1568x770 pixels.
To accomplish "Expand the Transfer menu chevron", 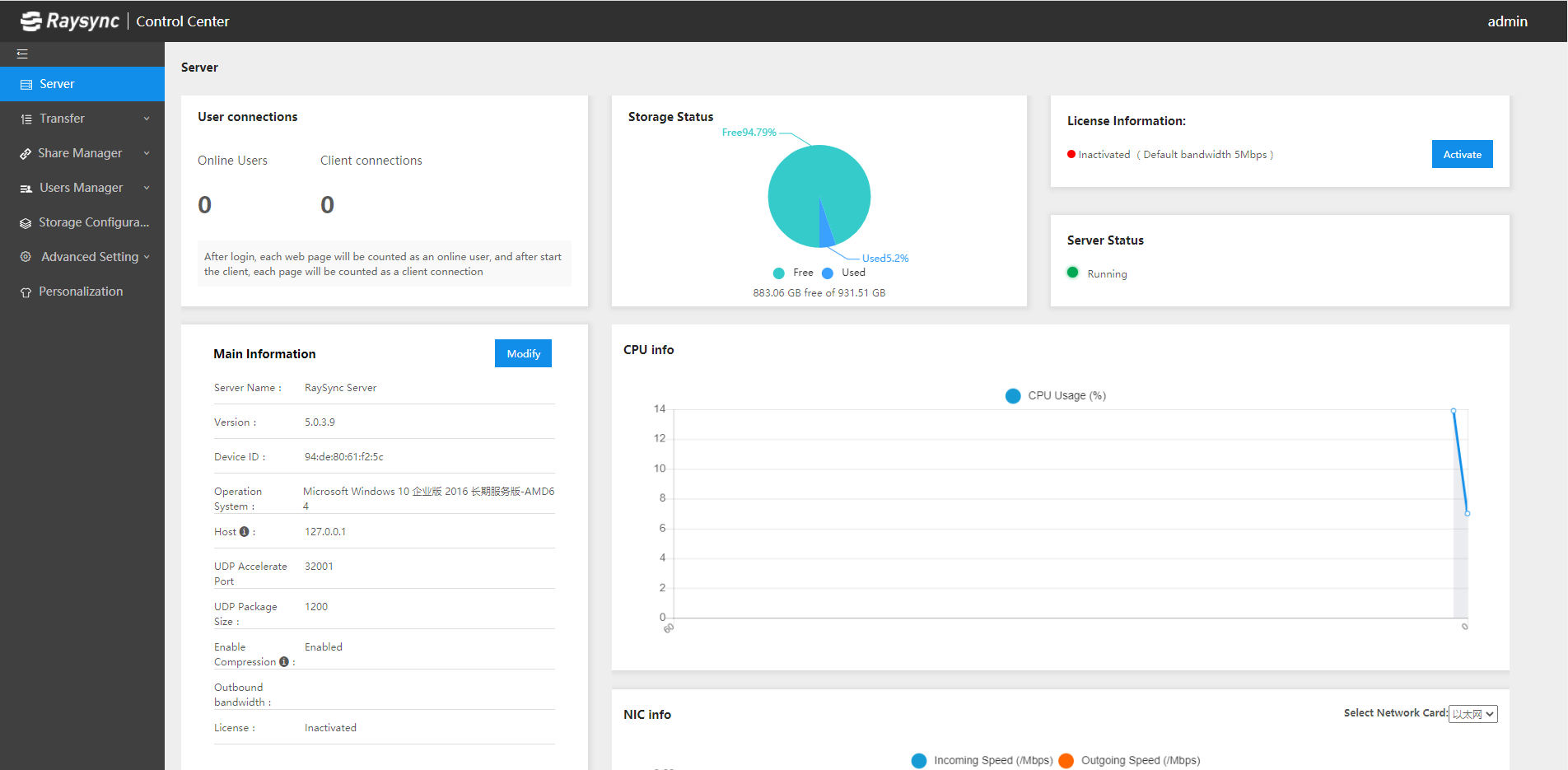I will coord(147,119).
